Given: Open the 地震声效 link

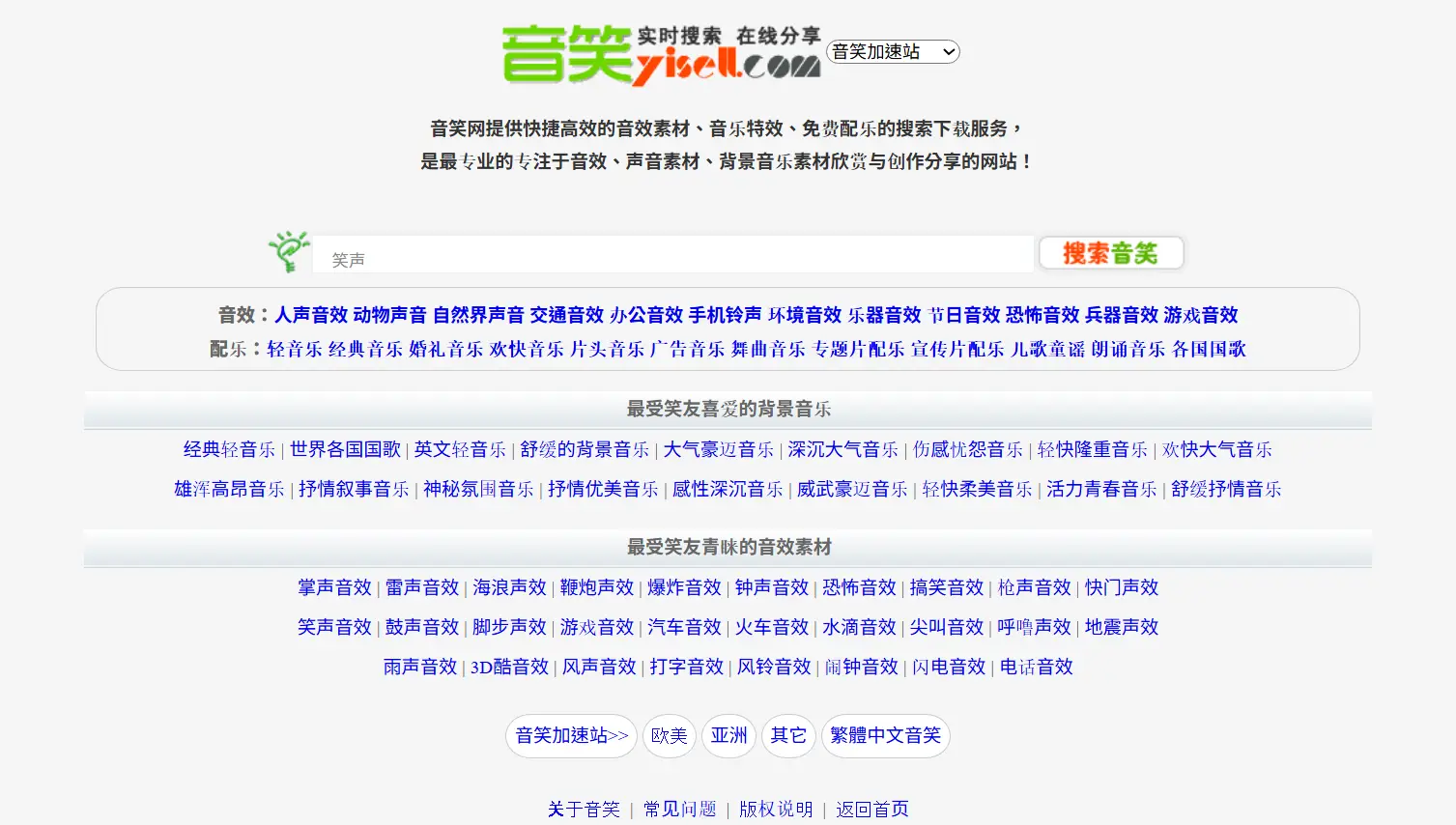Looking at the screenshot, I should pyautogui.click(x=1122, y=627).
